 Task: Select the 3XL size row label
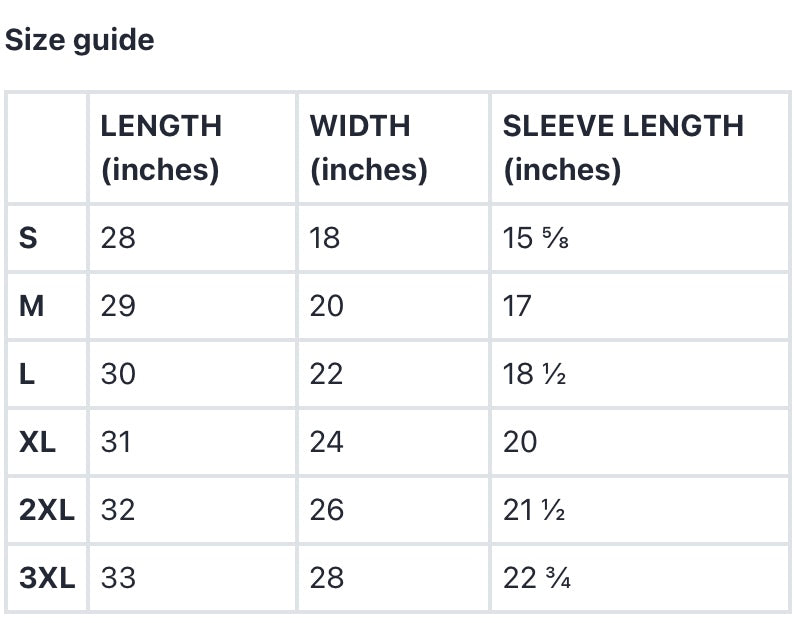tap(47, 578)
